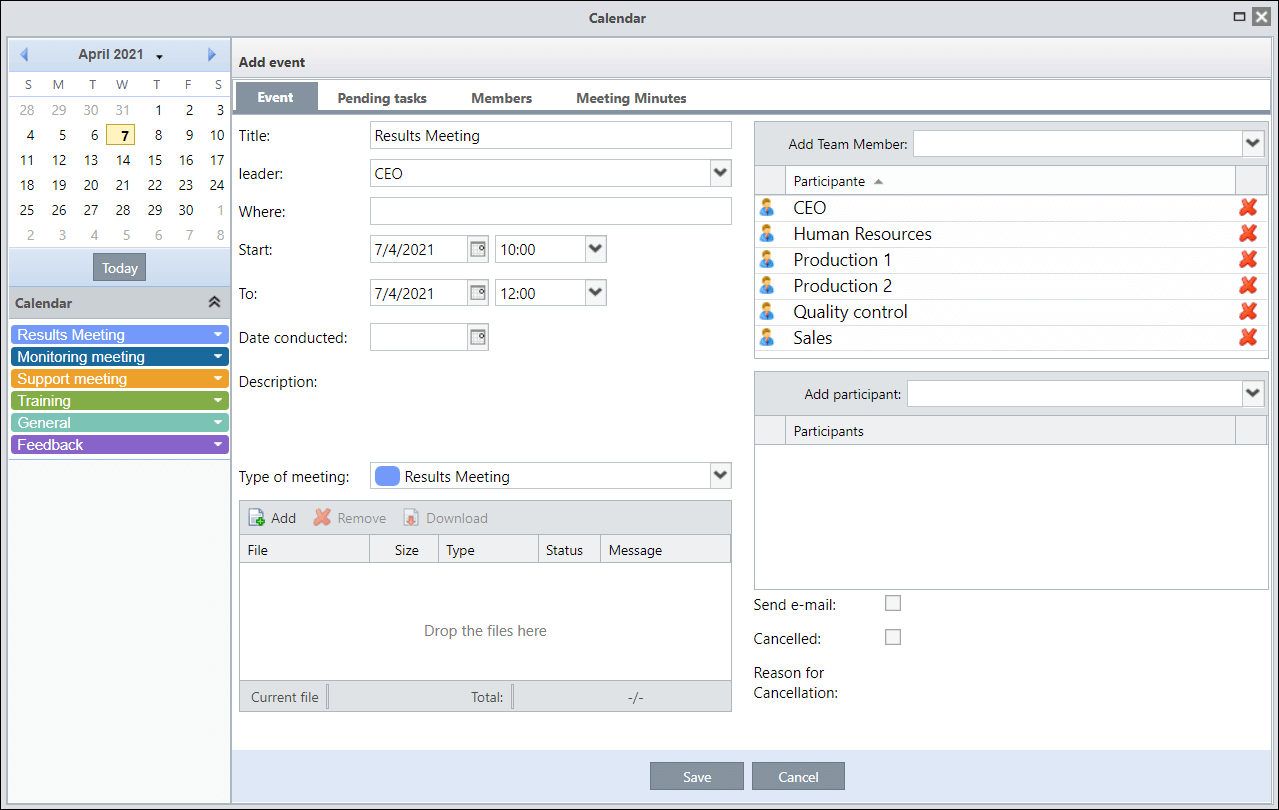
Task: Open Feedback calendar menu arrow
Action: [218, 445]
